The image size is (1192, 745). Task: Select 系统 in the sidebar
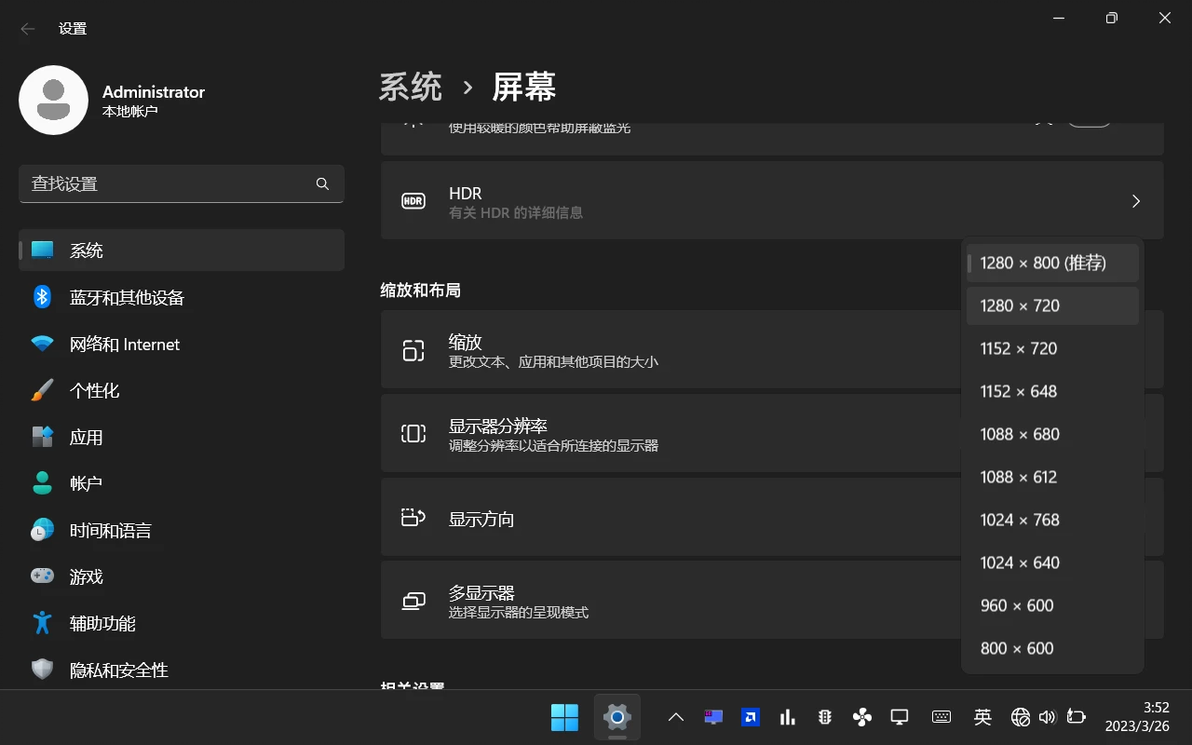[181, 250]
